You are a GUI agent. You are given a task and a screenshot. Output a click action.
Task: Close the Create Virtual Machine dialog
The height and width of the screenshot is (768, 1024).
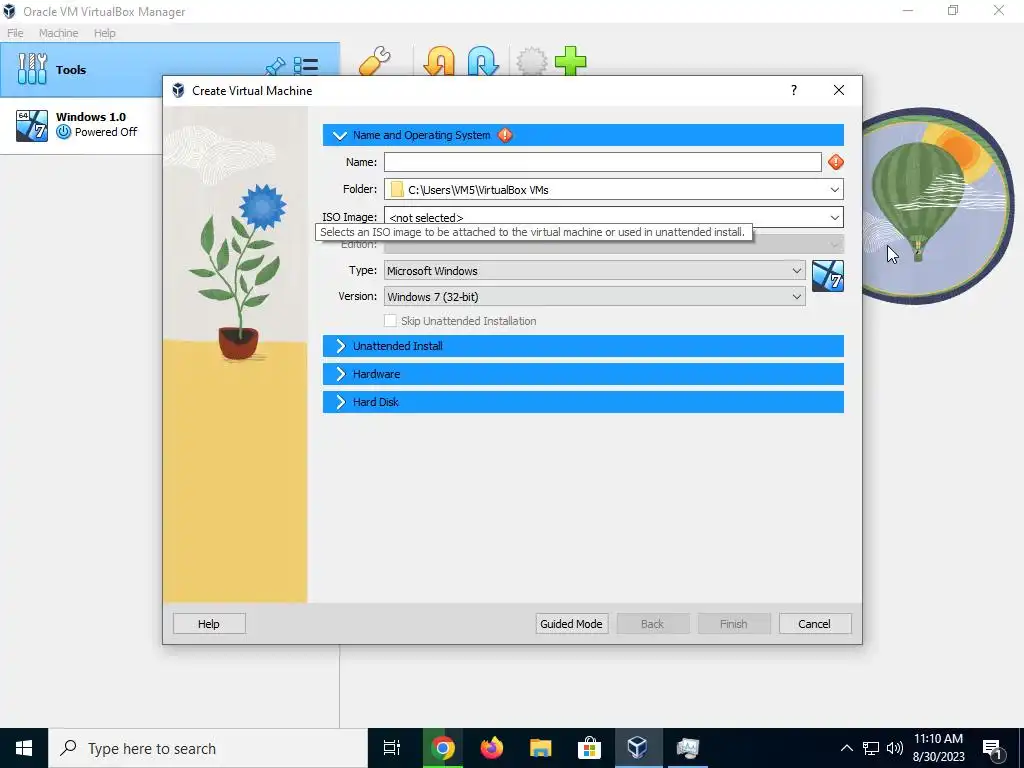[x=839, y=90]
